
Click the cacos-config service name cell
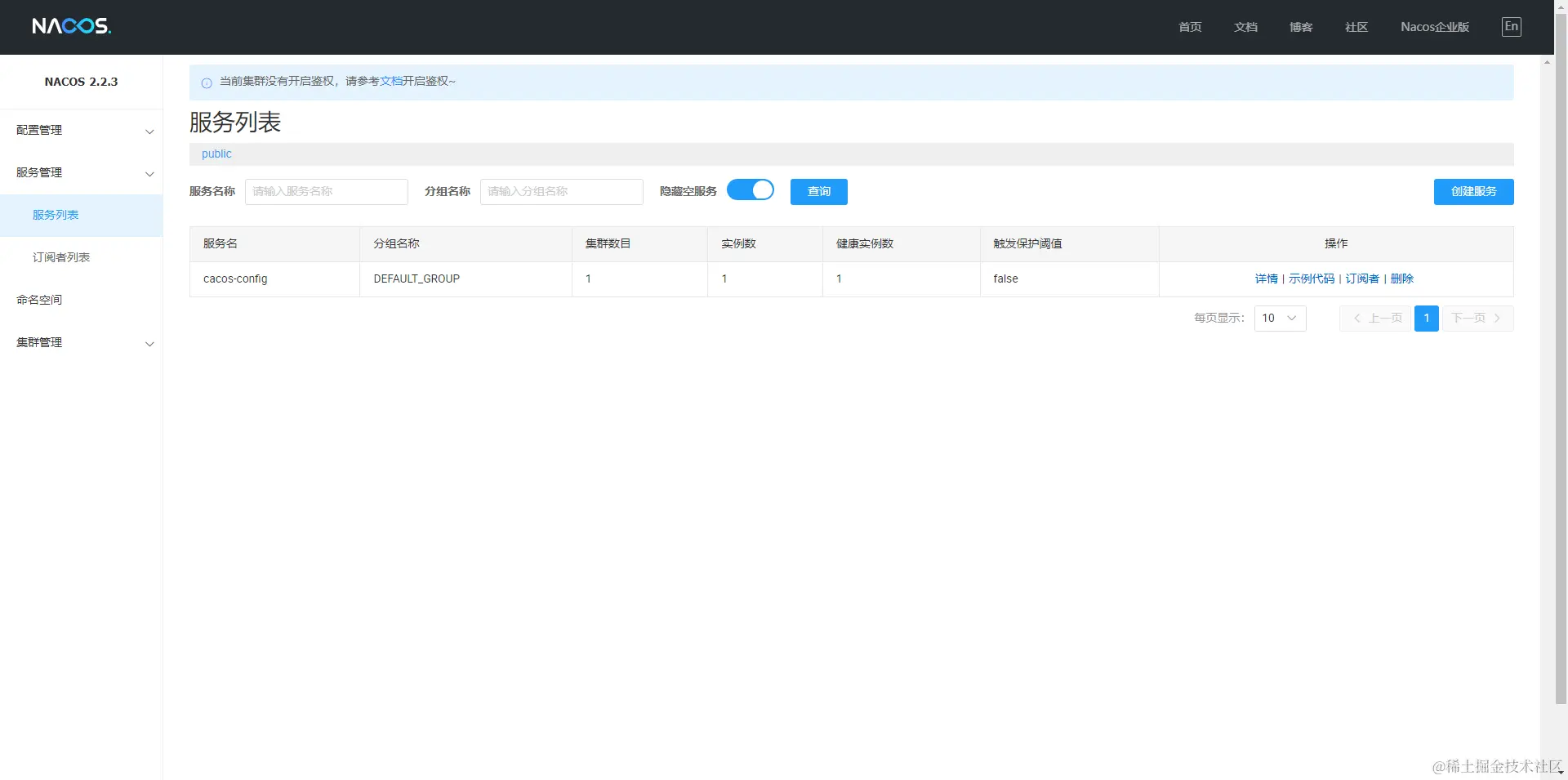[274, 279]
